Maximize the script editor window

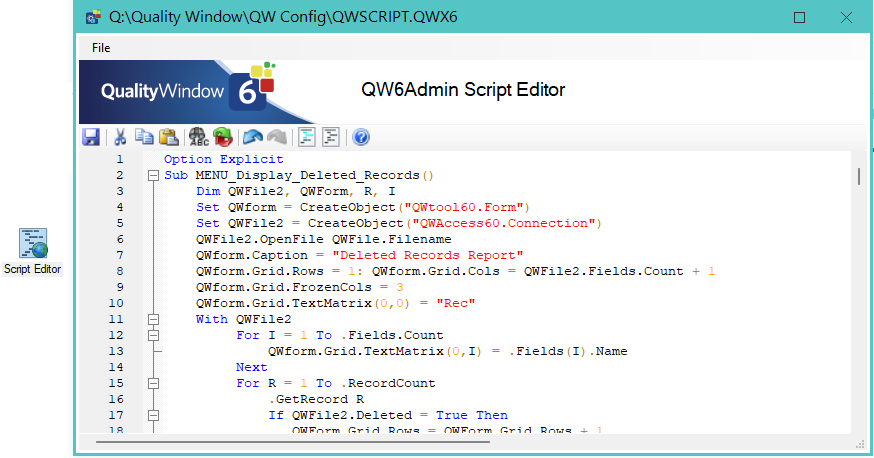(x=799, y=18)
